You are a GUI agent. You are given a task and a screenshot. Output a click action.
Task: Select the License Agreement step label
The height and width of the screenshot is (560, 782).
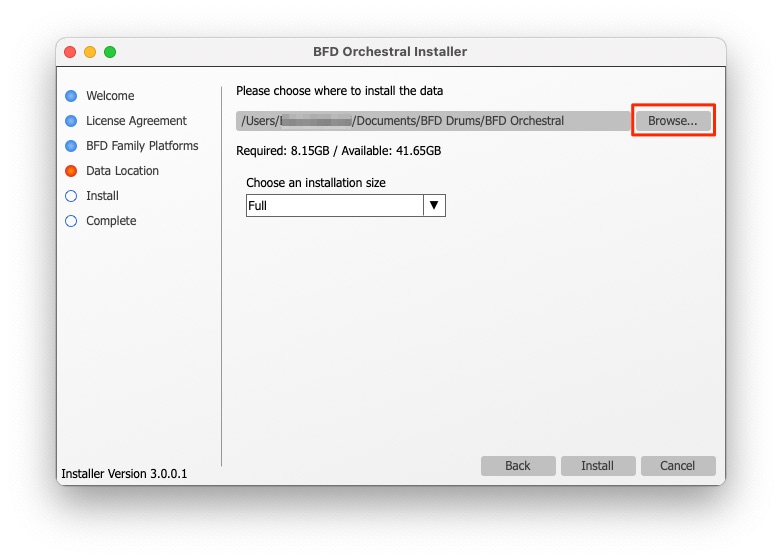tap(136, 121)
